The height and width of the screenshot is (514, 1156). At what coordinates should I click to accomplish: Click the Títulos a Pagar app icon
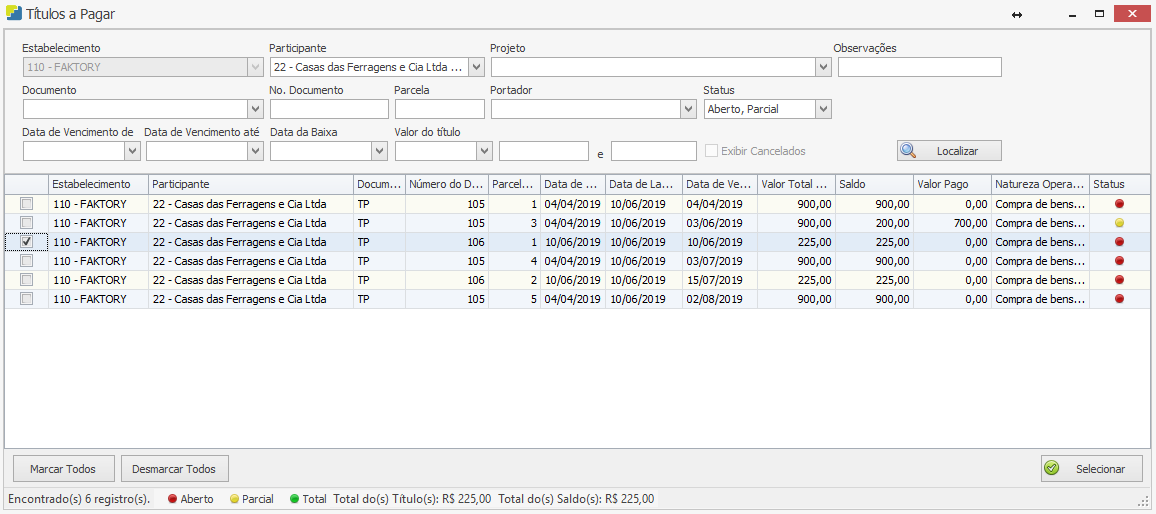coord(14,14)
